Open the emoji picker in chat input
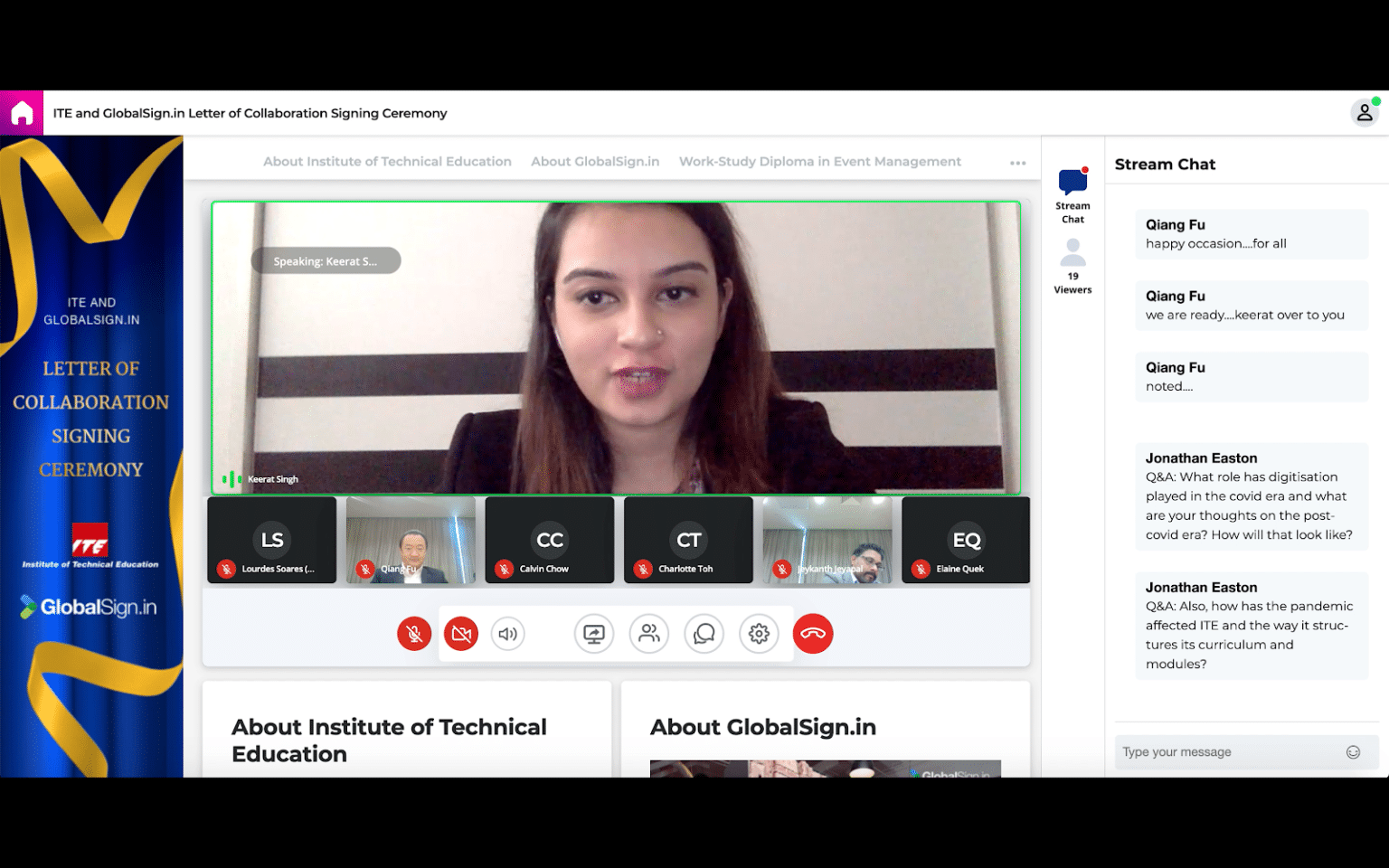This screenshot has height=868, width=1389. (1353, 751)
